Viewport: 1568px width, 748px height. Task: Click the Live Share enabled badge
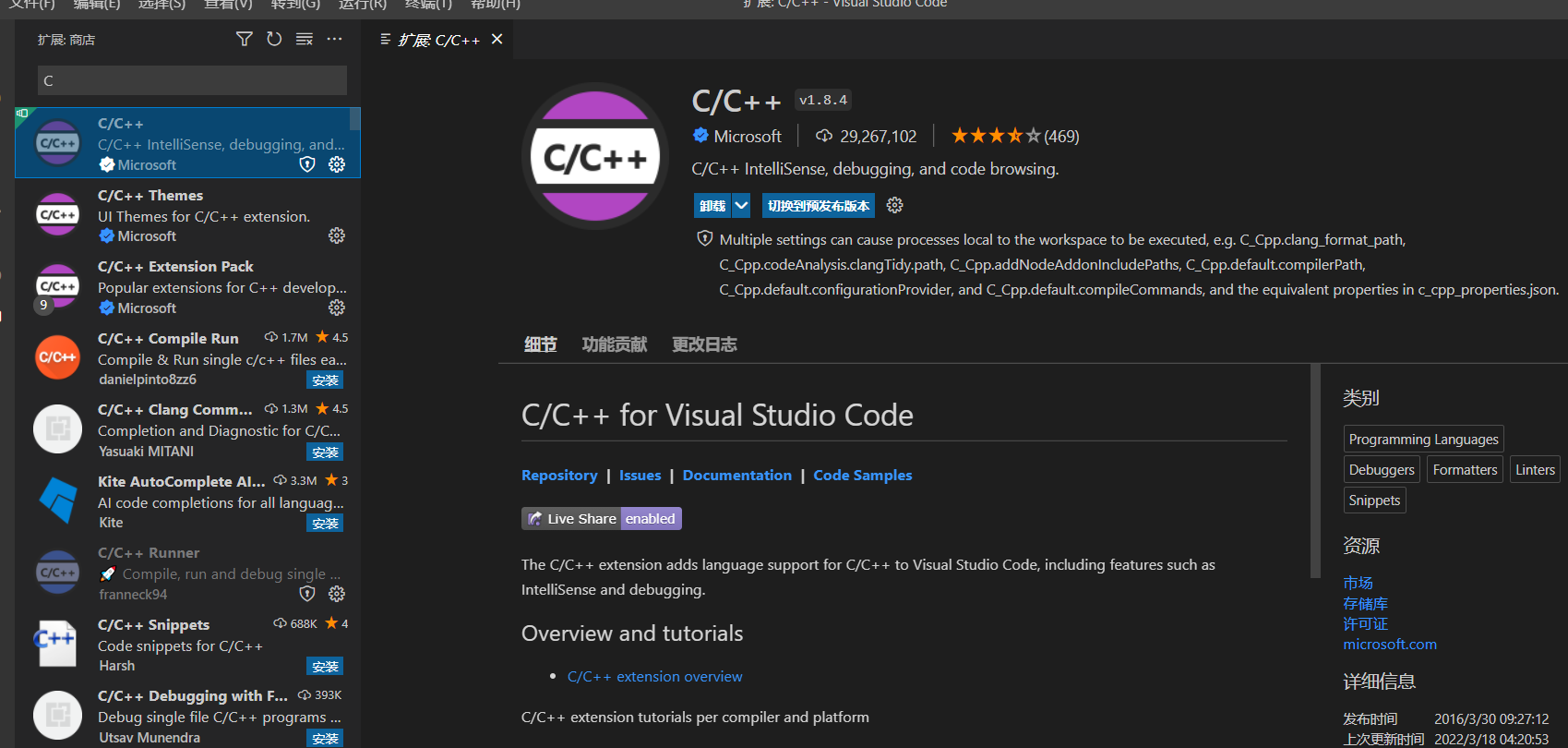click(x=602, y=518)
